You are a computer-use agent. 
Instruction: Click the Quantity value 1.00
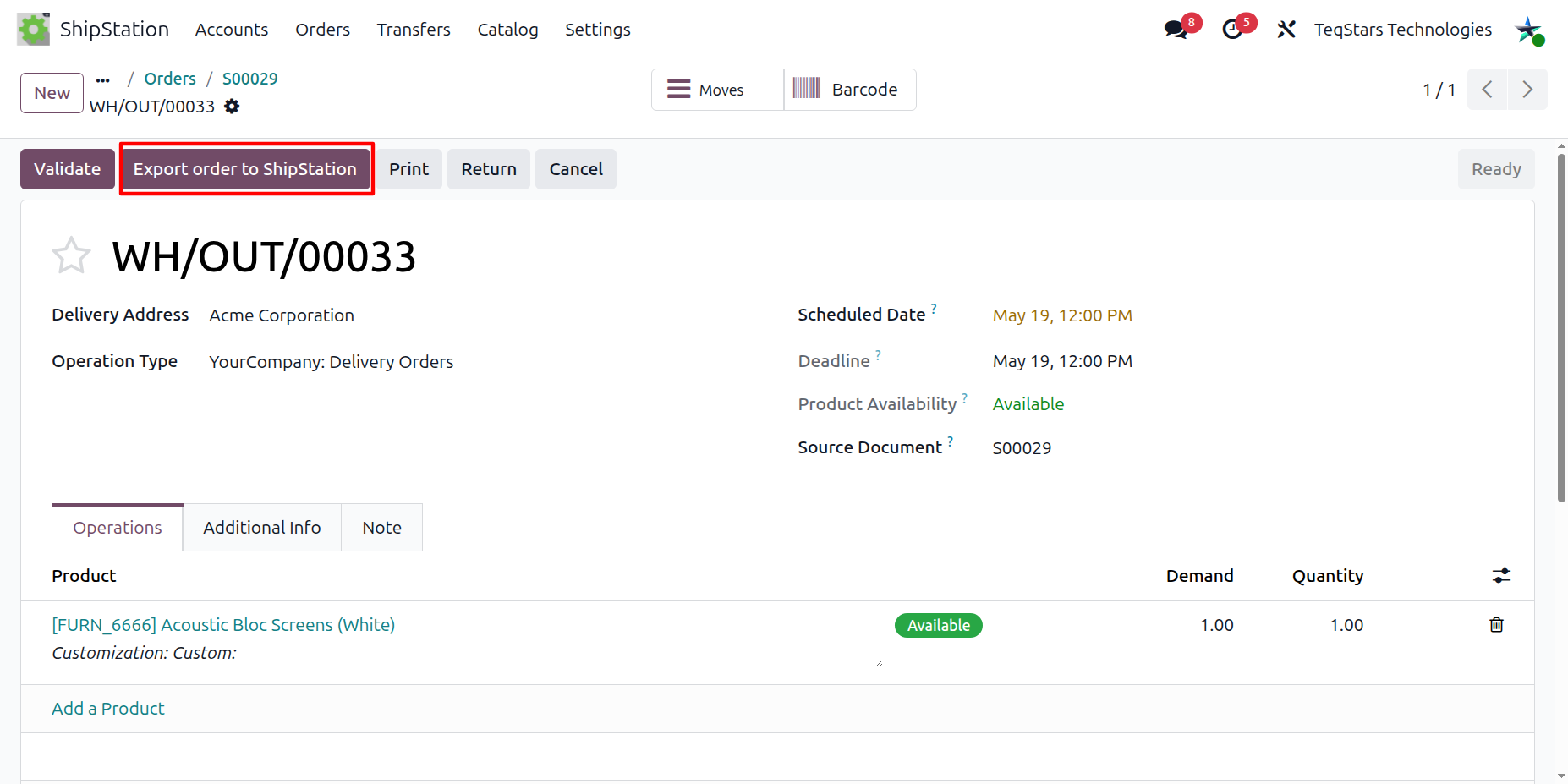click(x=1346, y=625)
